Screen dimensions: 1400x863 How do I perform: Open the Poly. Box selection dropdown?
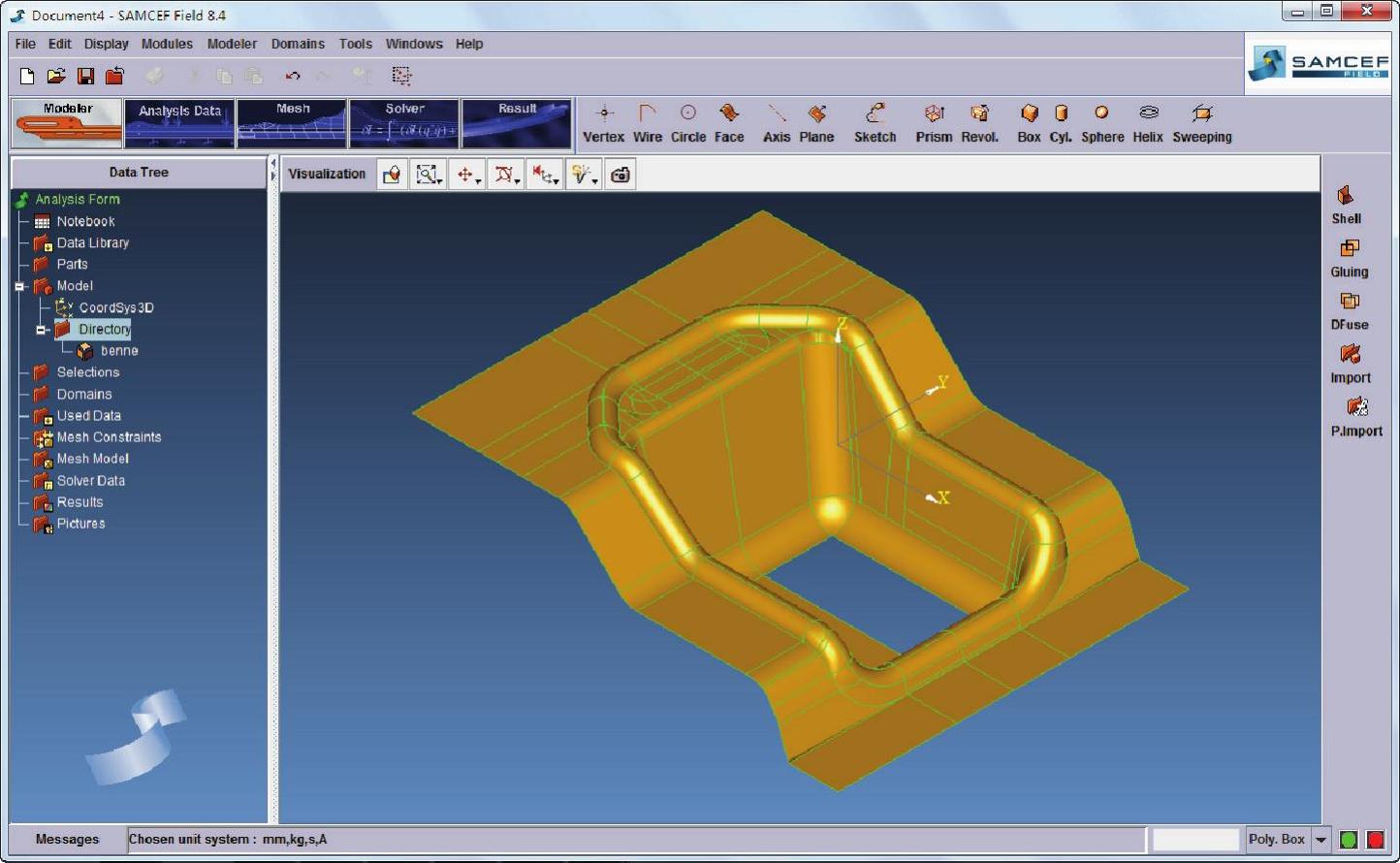pos(1320,840)
